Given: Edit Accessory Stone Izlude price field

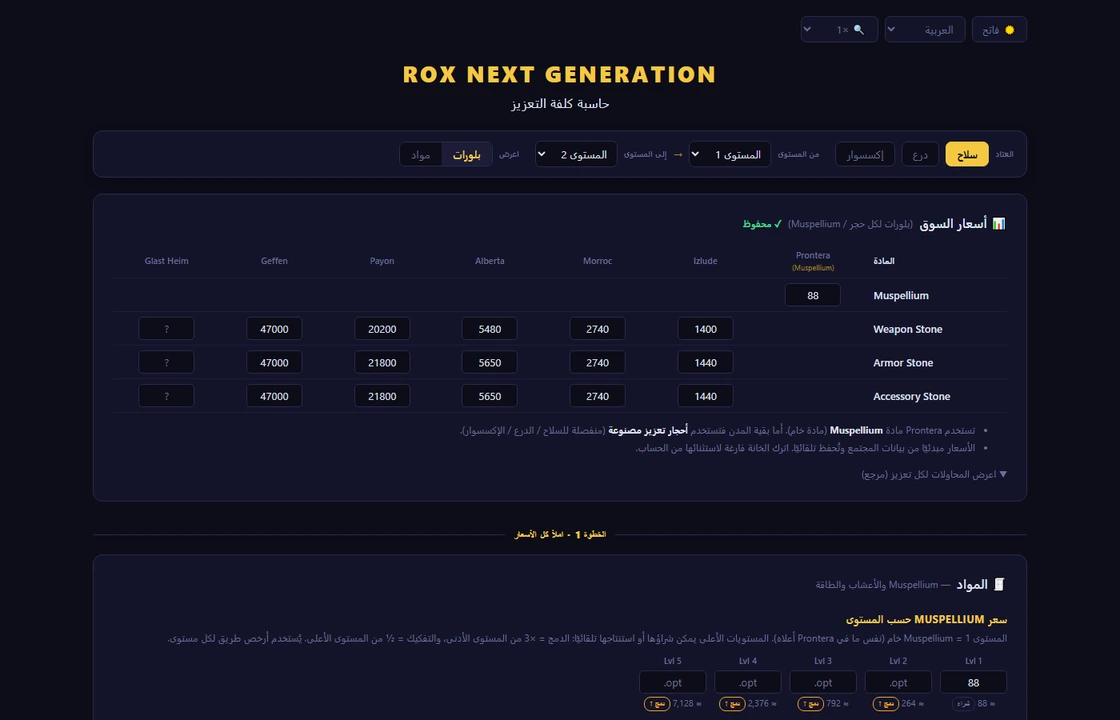Looking at the screenshot, I should [x=705, y=396].
